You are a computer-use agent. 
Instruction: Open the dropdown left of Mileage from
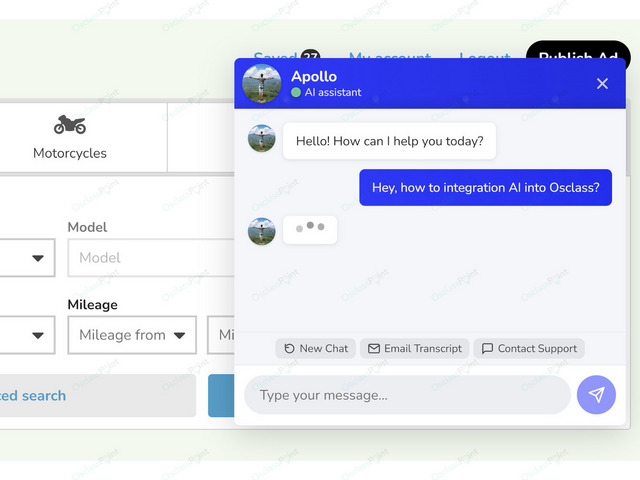tap(27, 335)
